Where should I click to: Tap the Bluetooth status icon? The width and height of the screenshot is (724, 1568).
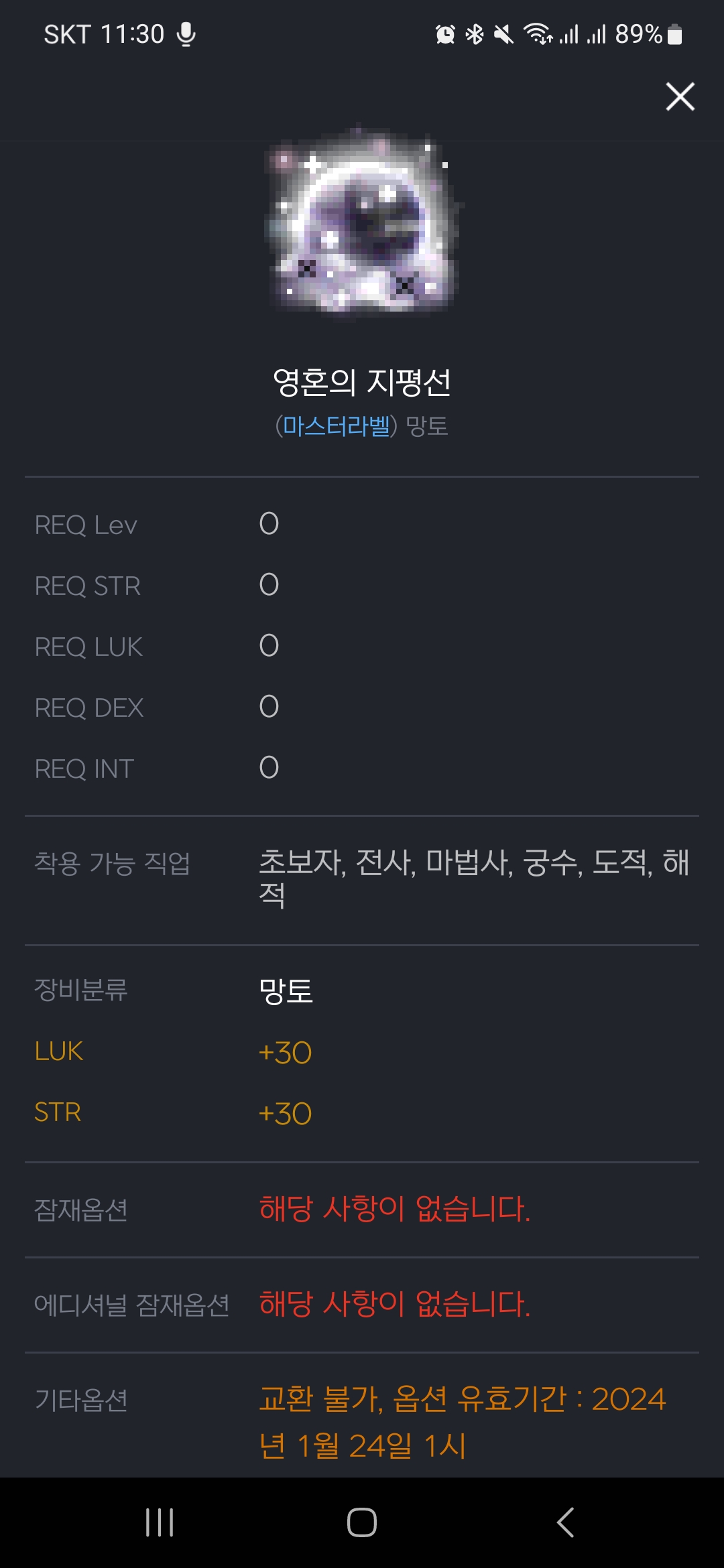click(x=475, y=34)
